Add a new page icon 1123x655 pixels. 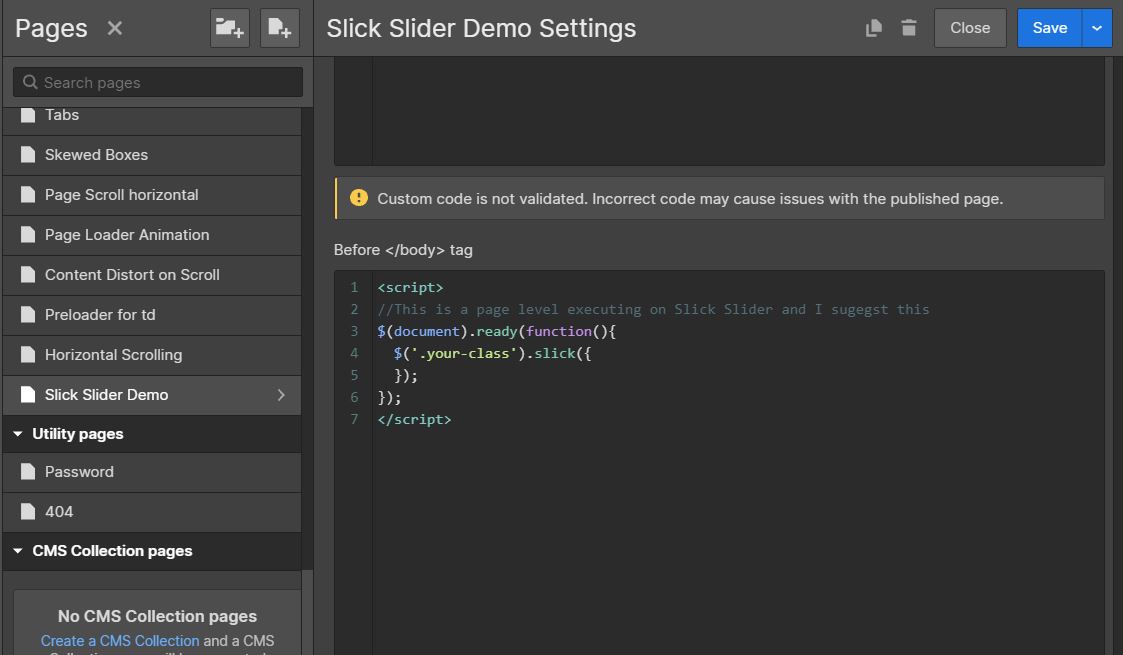(279, 28)
